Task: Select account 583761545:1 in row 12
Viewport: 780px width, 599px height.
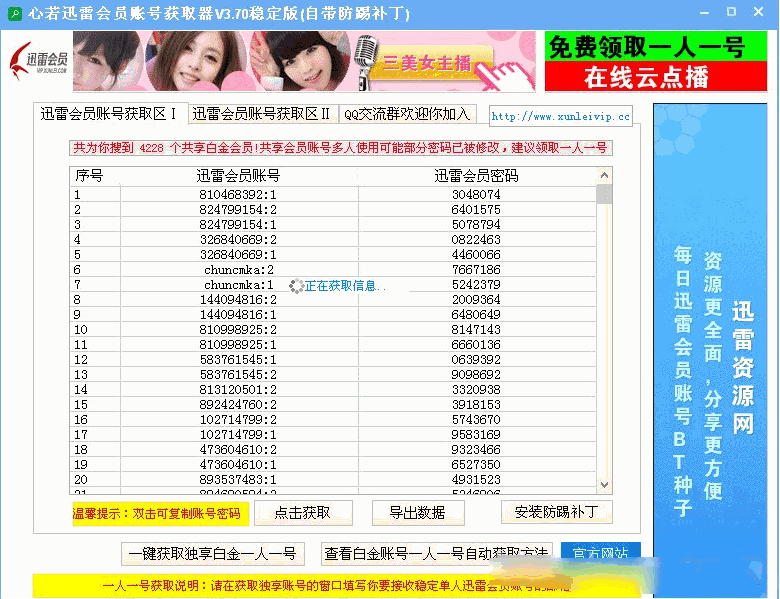Action: (x=238, y=359)
